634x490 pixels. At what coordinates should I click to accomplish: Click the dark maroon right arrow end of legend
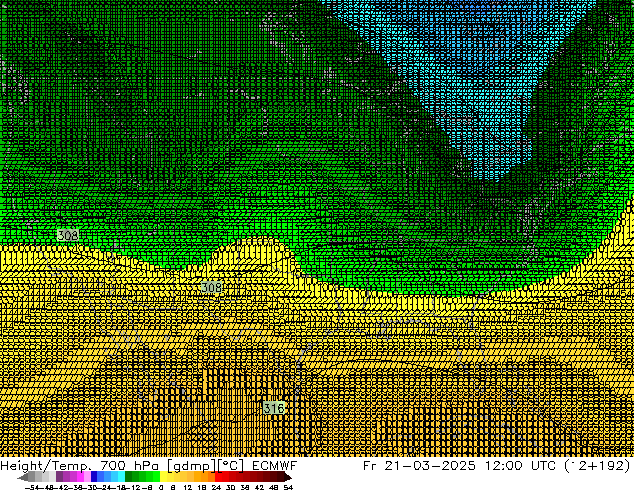coord(287,478)
